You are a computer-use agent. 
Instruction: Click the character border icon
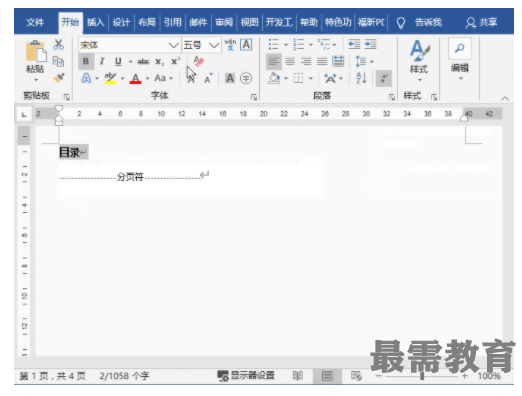246,45
